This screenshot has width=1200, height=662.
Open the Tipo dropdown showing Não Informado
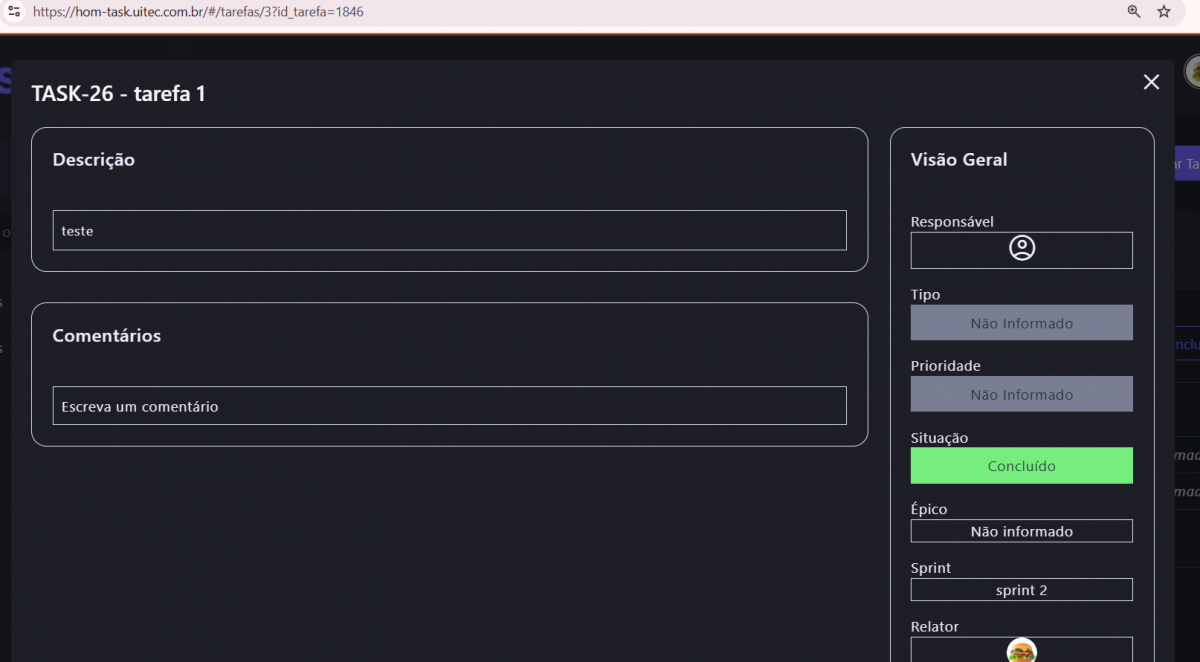click(x=1021, y=323)
